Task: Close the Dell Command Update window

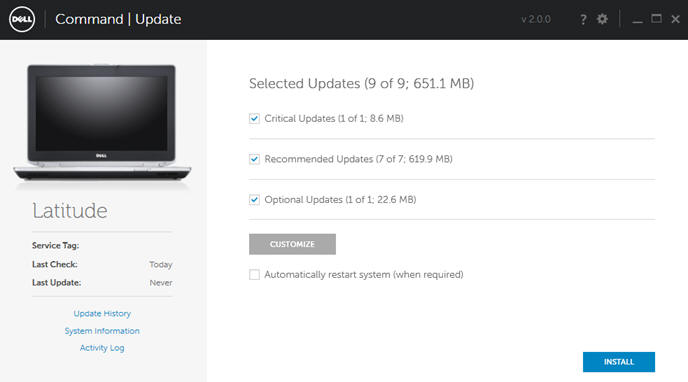Action: [676, 19]
